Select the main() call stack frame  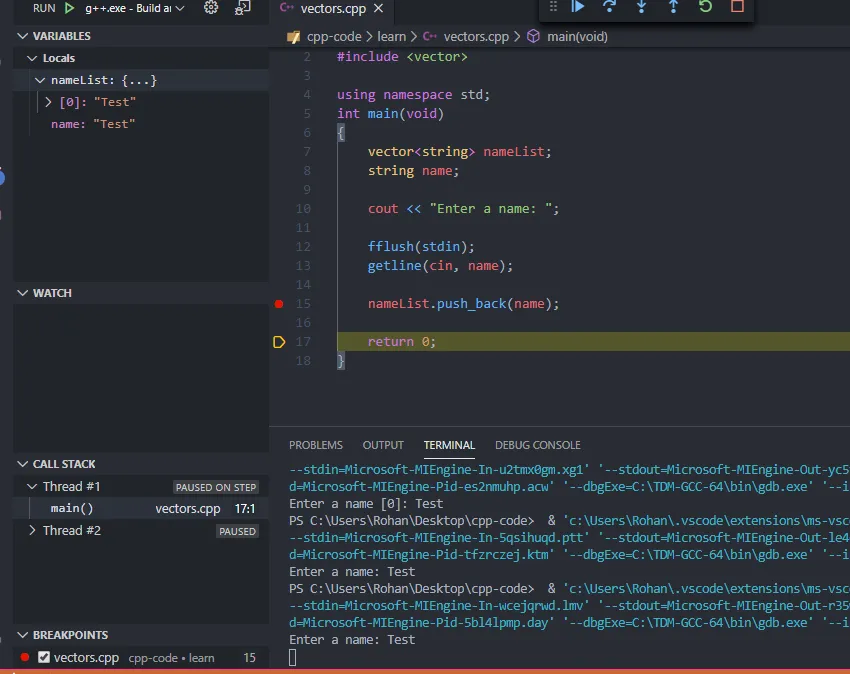click(x=72, y=508)
